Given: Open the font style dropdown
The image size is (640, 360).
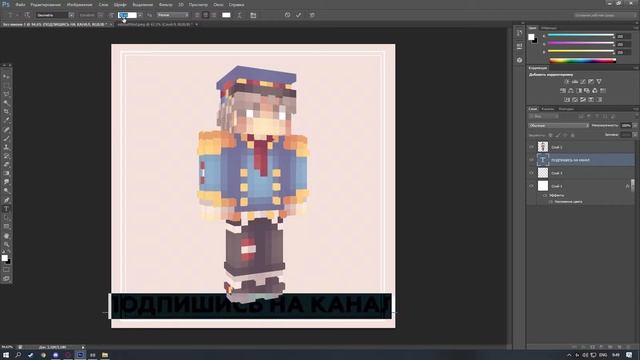Looking at the screenshot, I should pos(100,15).
